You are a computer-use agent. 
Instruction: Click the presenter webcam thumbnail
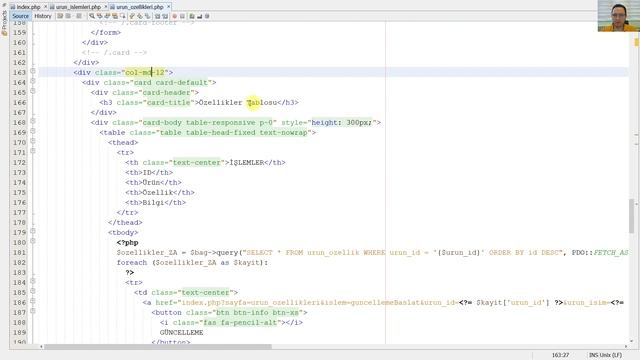coord(619,16)
